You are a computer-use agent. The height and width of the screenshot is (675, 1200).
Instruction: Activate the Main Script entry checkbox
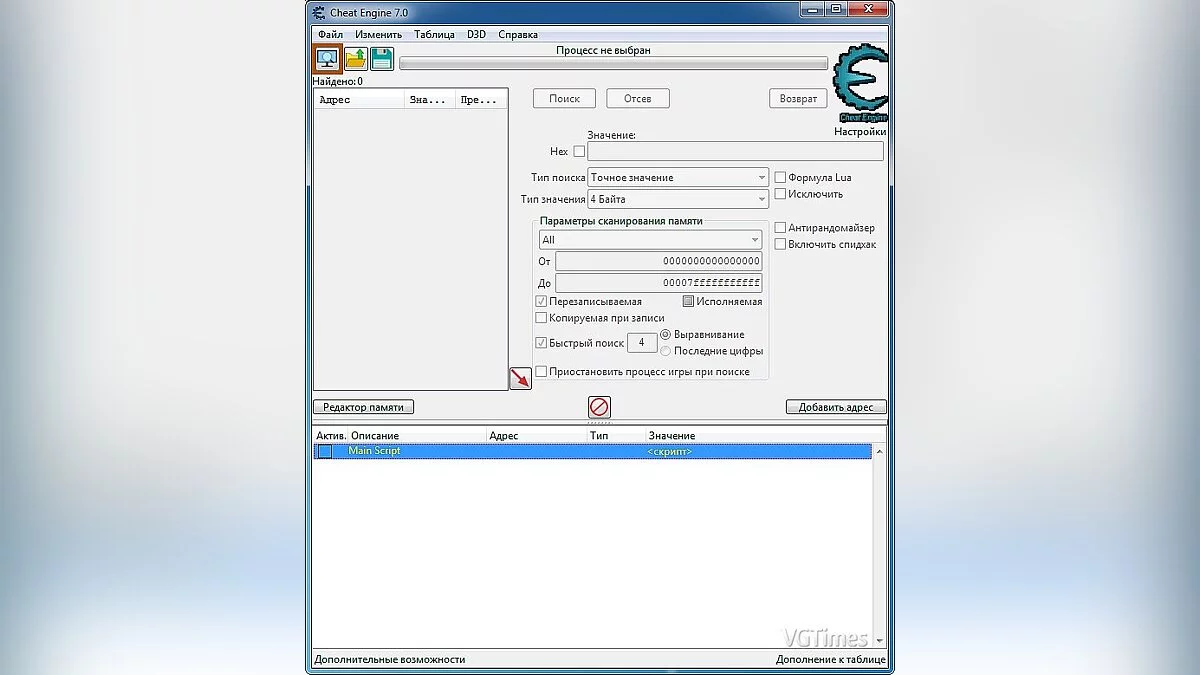point(325,451)
